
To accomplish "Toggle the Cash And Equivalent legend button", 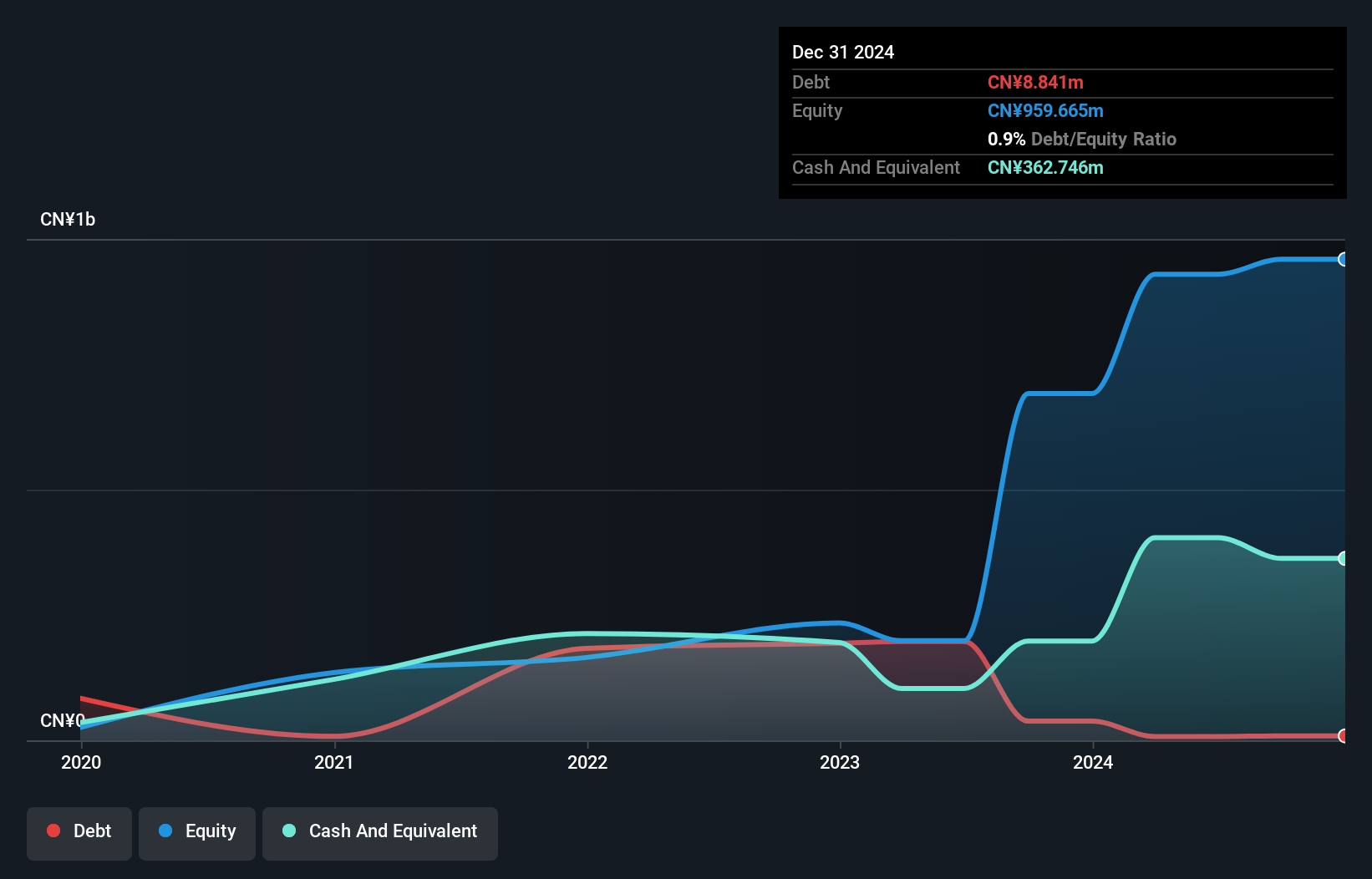I will click(380, 833).
